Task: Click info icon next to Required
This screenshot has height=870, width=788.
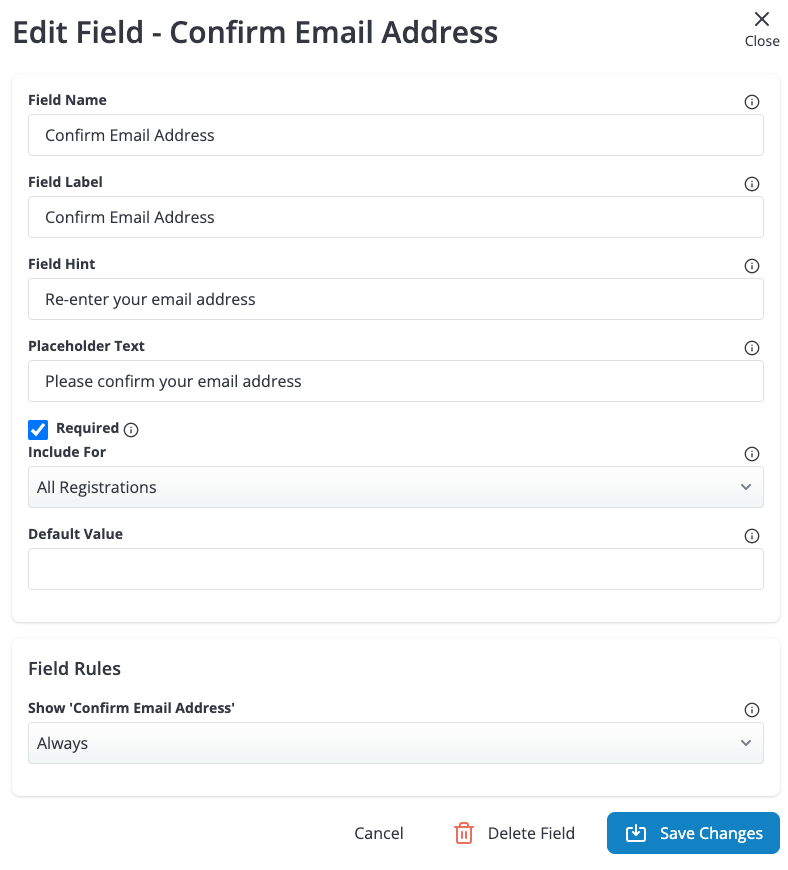Action: coord(131,429)
